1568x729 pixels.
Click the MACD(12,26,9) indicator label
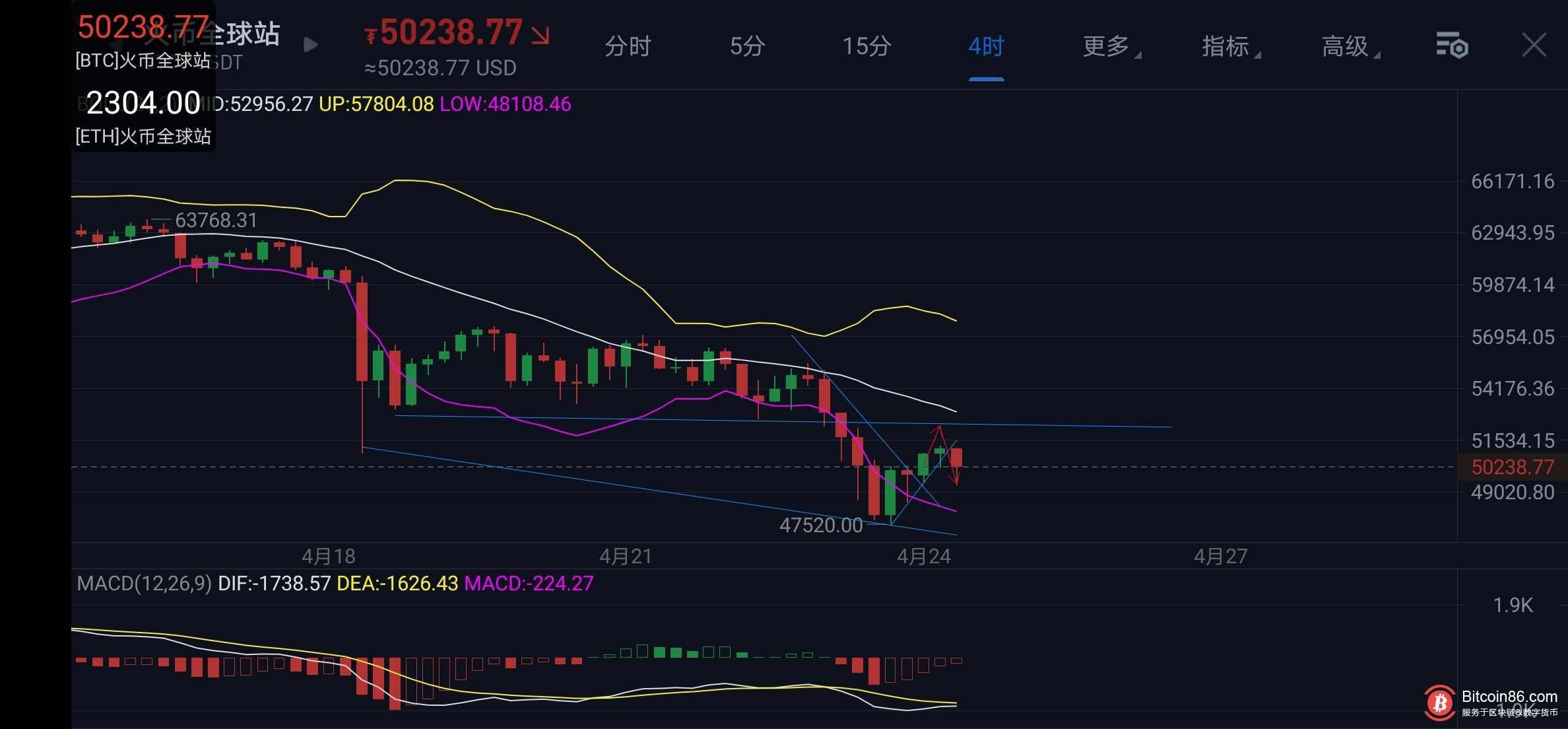pyautogui.click(x=144, y=583)
